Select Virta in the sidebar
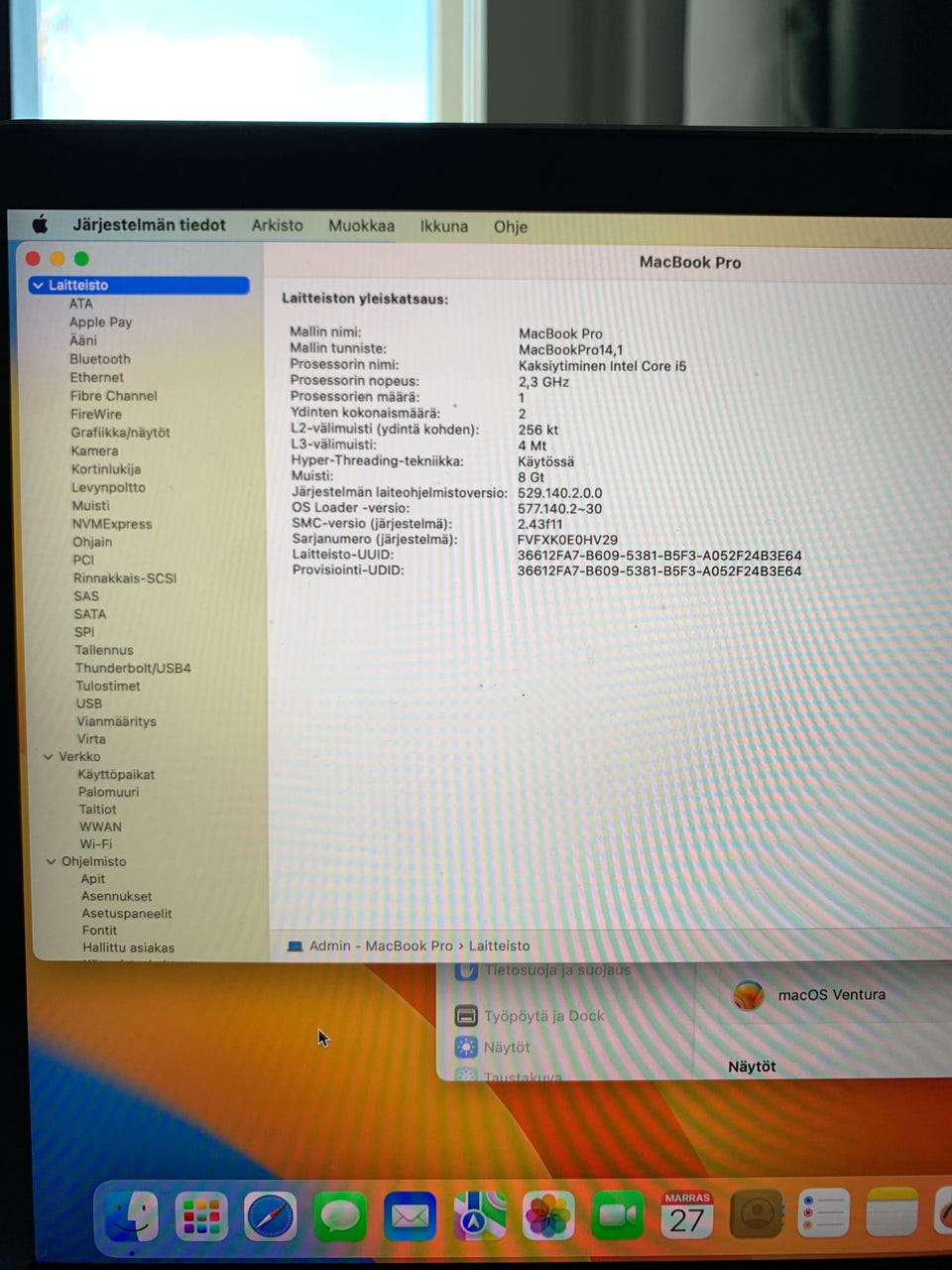The width and height of the screenshot is (952, 1270). click(91, 739)
